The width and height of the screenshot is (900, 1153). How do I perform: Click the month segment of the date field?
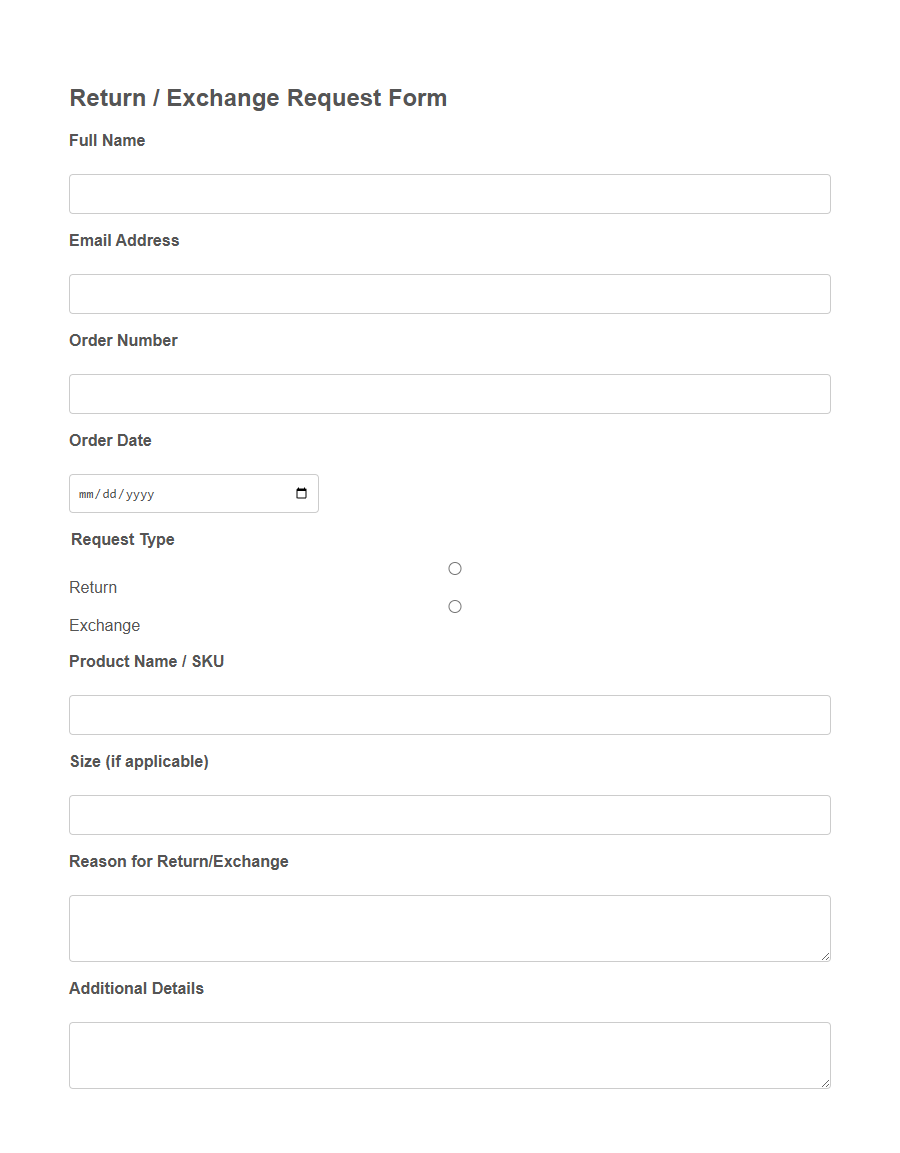(x=85, y=493)
